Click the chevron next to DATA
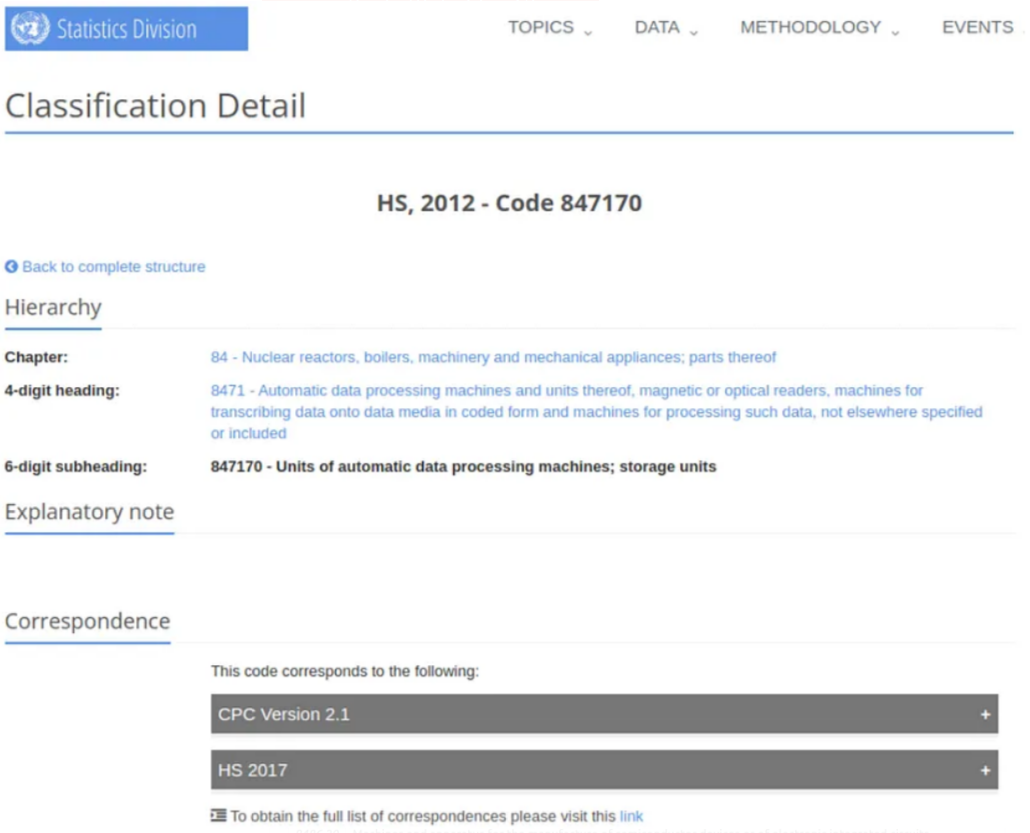1030x833 pixels. (694, 32)
